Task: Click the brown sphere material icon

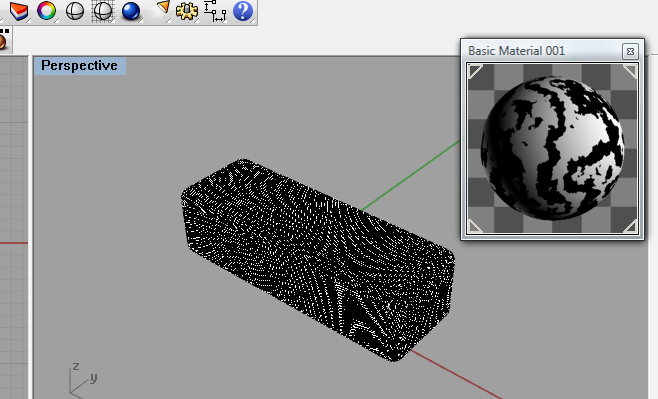Action: (3, 41)
